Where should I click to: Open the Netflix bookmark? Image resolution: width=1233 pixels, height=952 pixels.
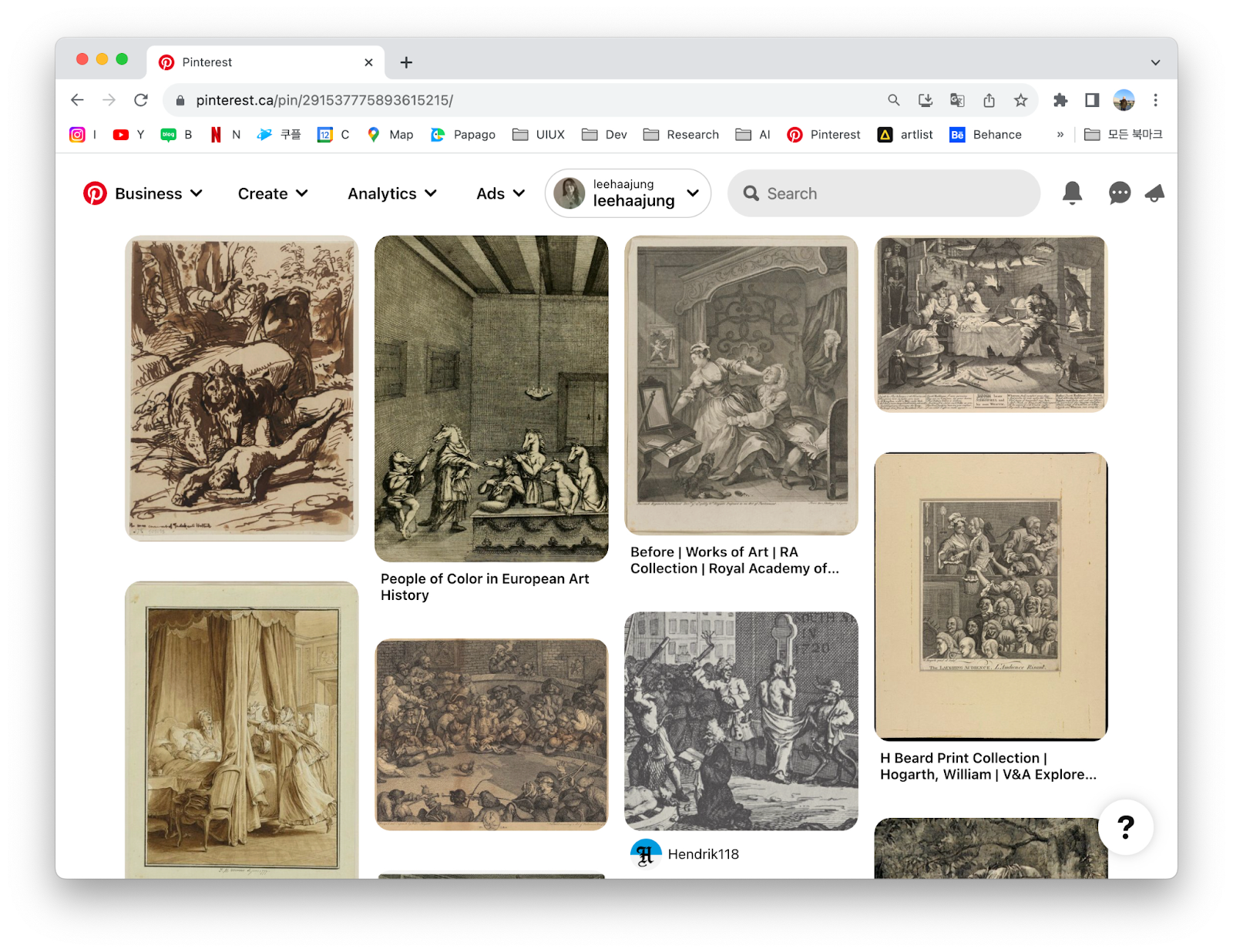225,135
